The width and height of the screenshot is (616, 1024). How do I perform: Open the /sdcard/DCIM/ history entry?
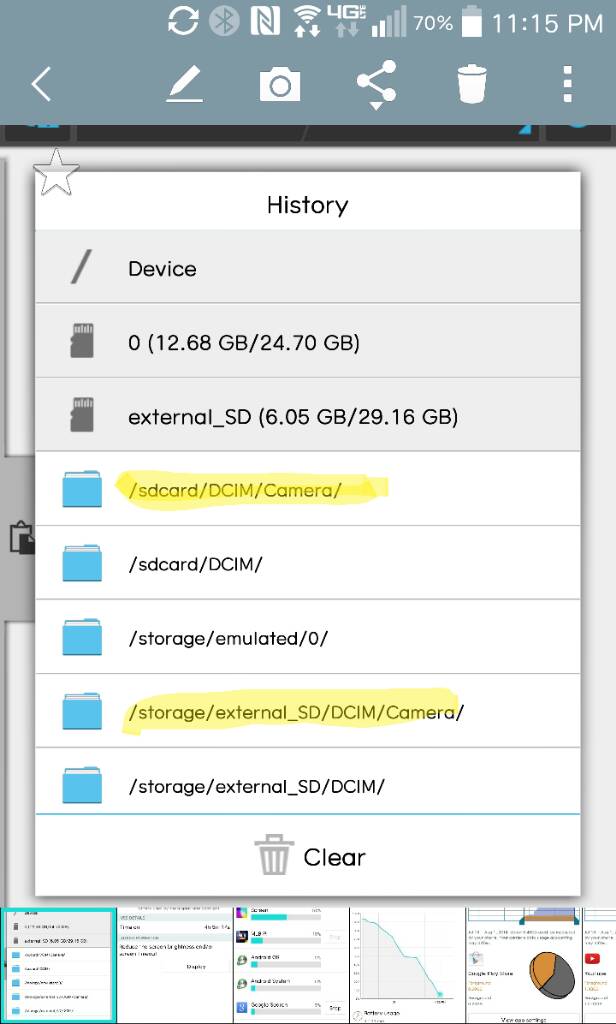(308, 563)
